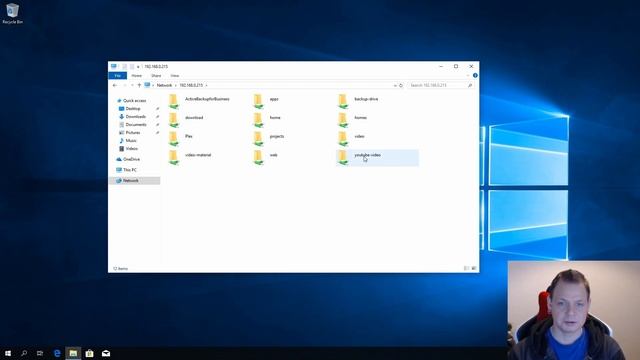Image resolution: width=640 pixels, height=360 pixels.
Task: Switch to details view in status bar
Action: 466,268
